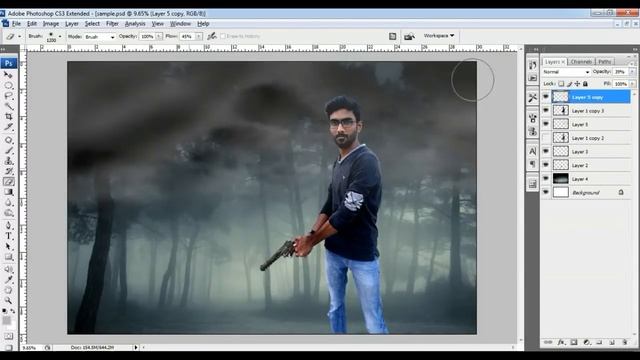Viewport: 640px width, 360px height.
Task: Enable the Erase to History checkbox
Action: tap(223, 36)
